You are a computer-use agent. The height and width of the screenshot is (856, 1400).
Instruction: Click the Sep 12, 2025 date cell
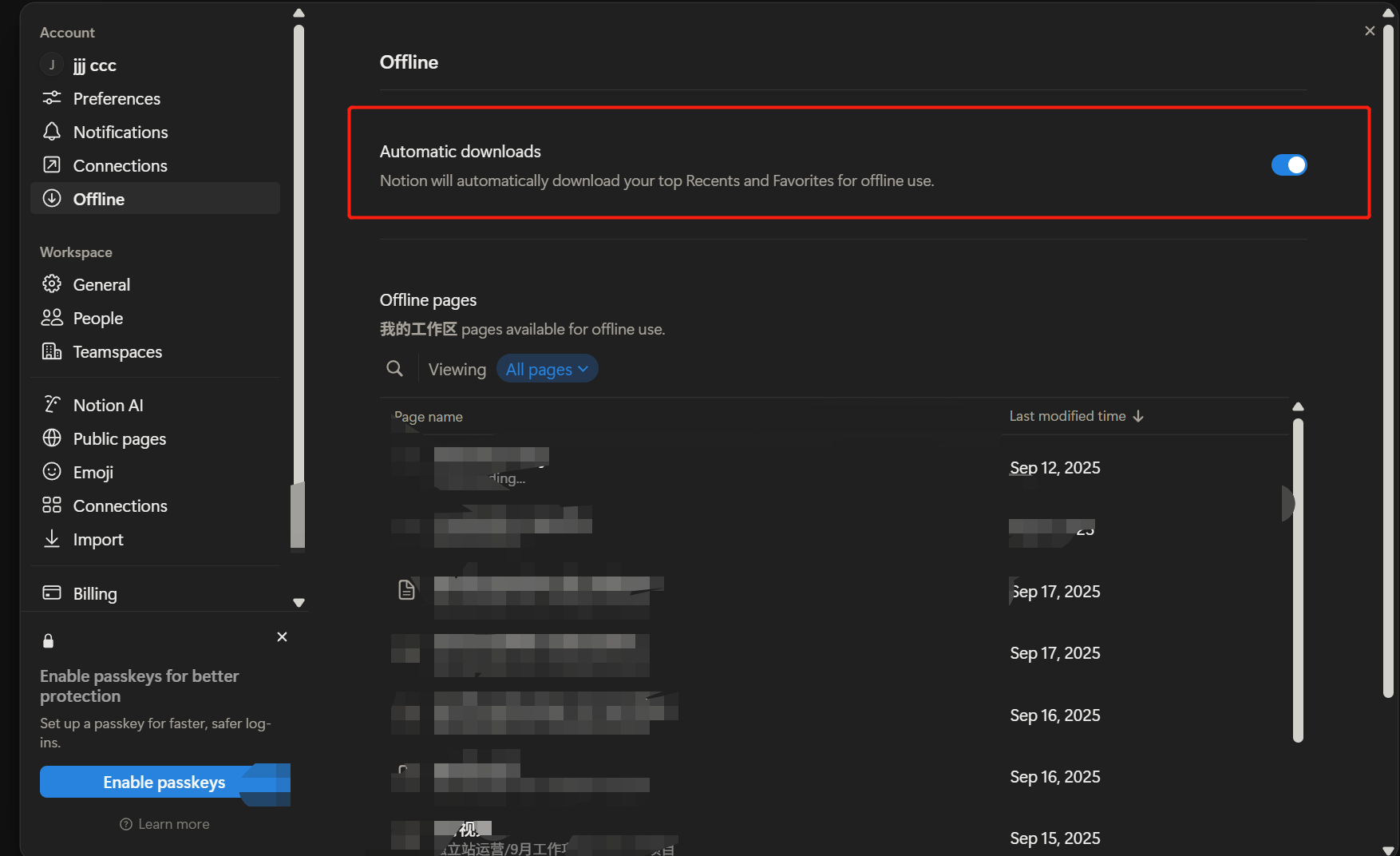coord(1055,468)
